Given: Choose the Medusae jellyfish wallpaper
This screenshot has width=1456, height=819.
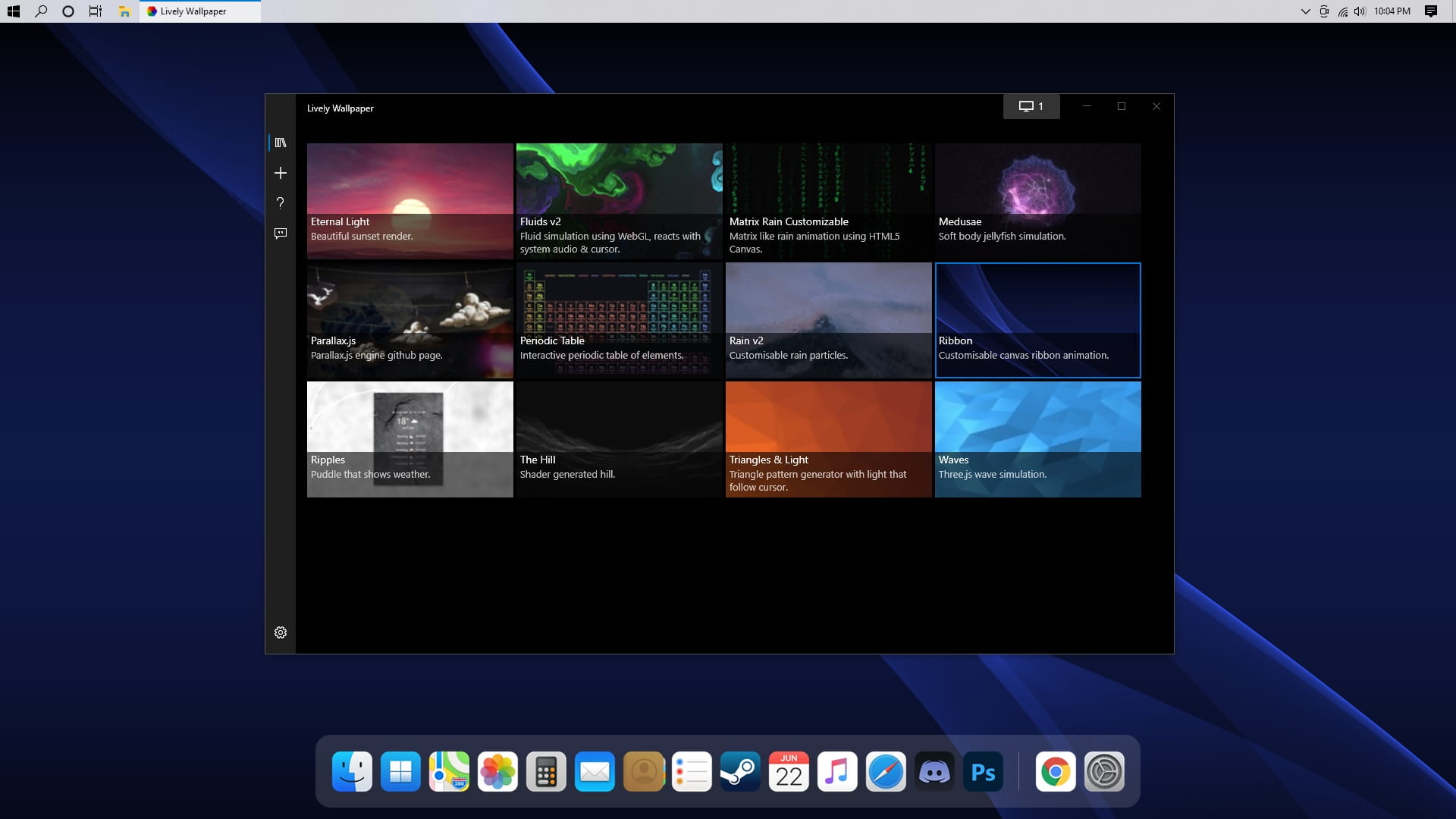Looking at the screenshot, I should [1037, 201].
